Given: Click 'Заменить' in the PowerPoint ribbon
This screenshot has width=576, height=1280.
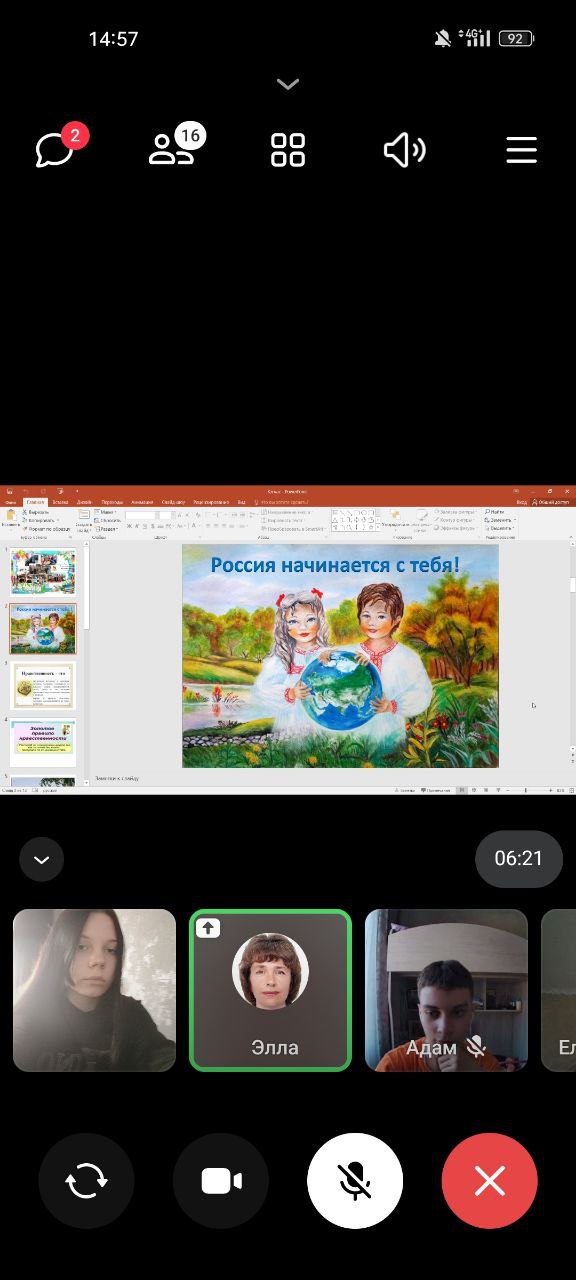Looking at the screenshot, I should point(499,520).
